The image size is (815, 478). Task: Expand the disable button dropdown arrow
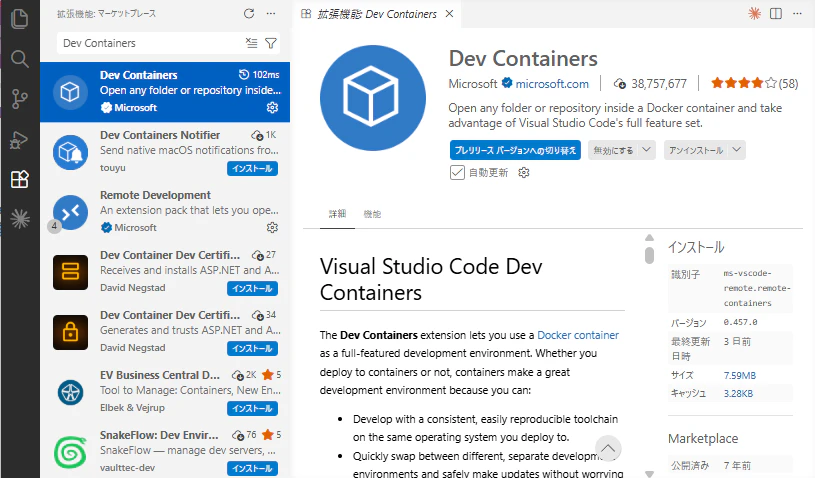pyautogui.click(x=646, y=150)
